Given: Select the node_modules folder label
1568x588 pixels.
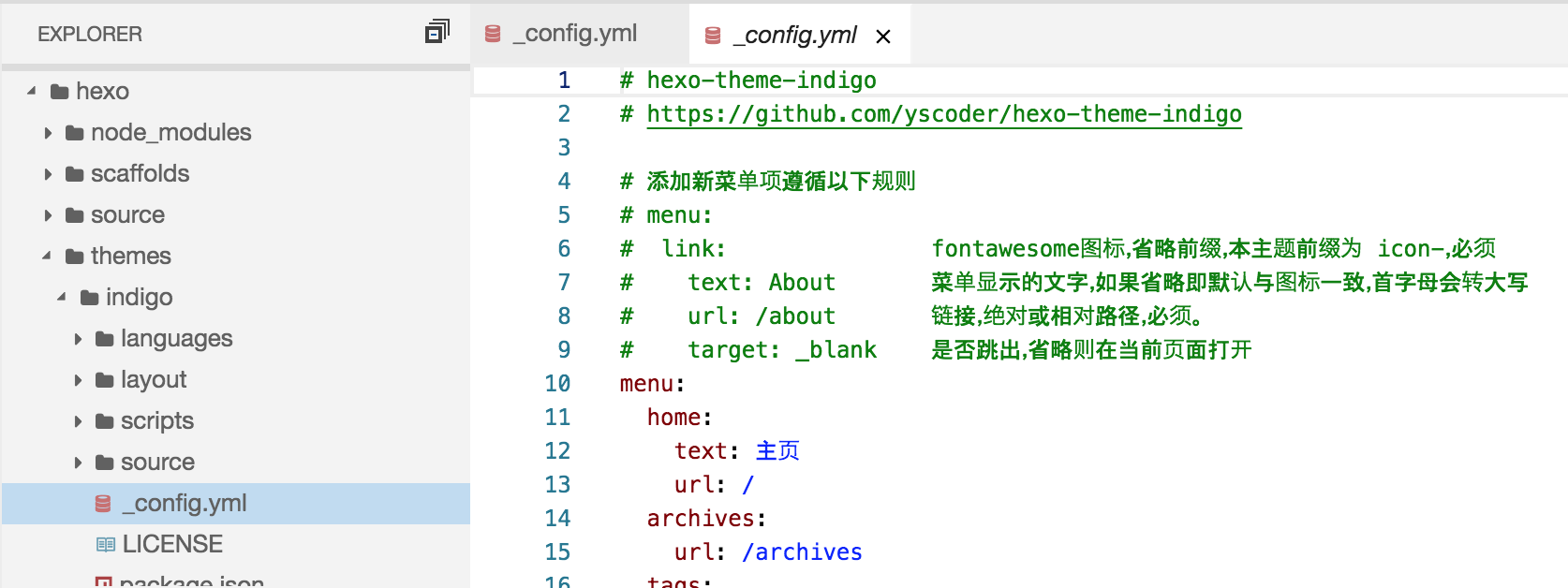Looking at the screenshot, I should 171,133.
